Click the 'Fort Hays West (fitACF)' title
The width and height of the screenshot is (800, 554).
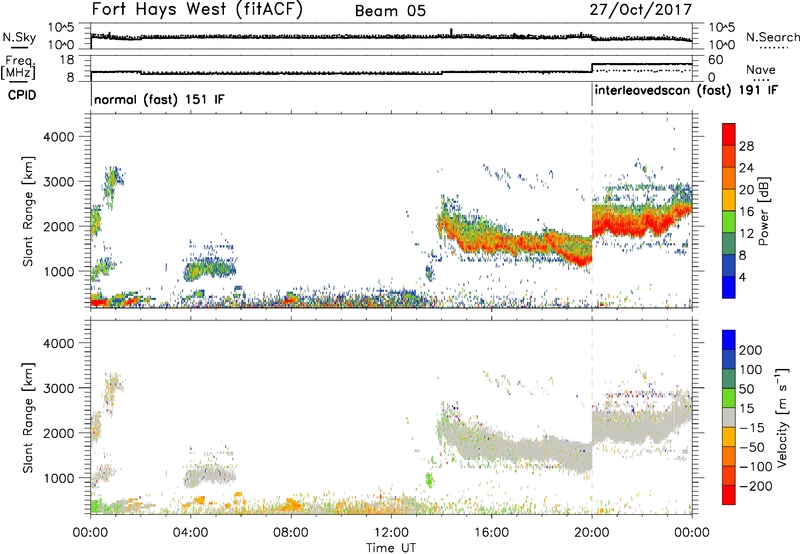click(197, 10)
